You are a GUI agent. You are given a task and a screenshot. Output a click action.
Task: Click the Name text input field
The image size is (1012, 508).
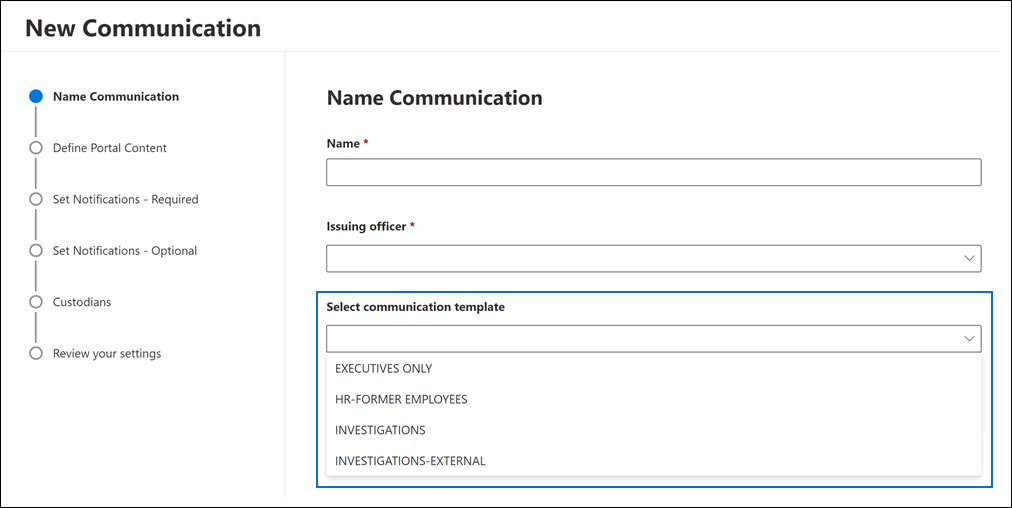[653, 172]
